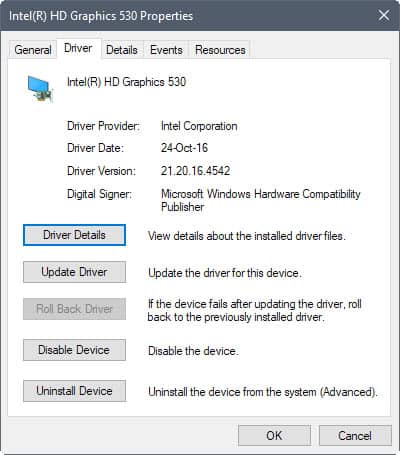This screenshot has width=400, height=455.
Task: Confirm with the OK button
Action: tap(274, 435)
